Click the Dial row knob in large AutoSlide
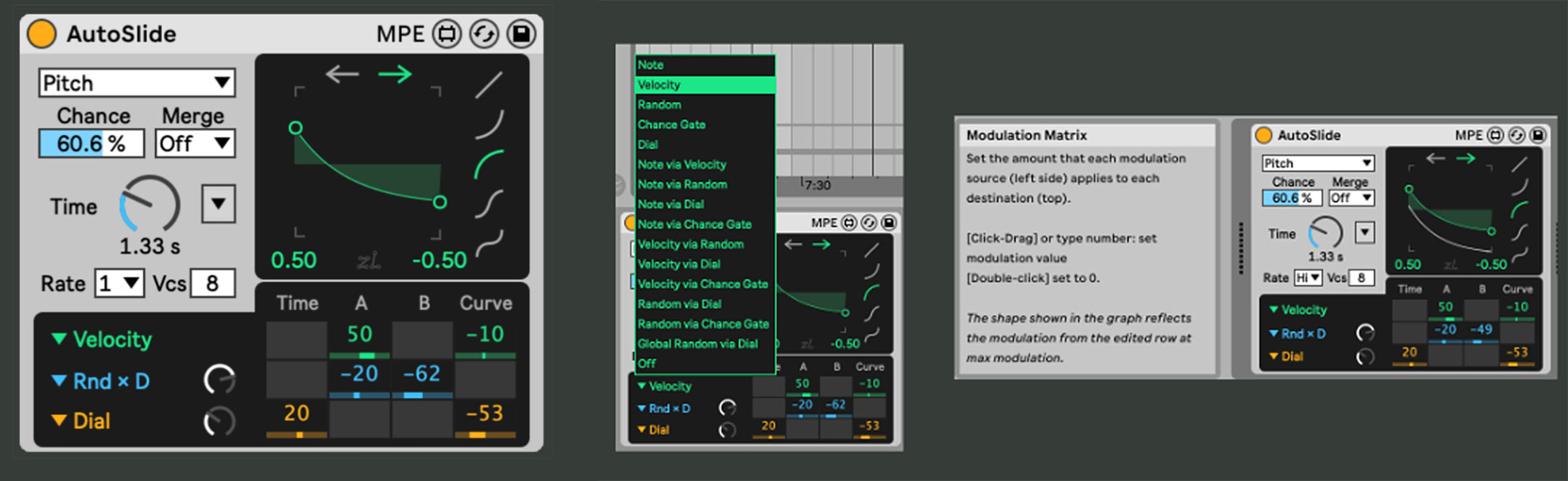1568x481 pixels. coord(220,422)
